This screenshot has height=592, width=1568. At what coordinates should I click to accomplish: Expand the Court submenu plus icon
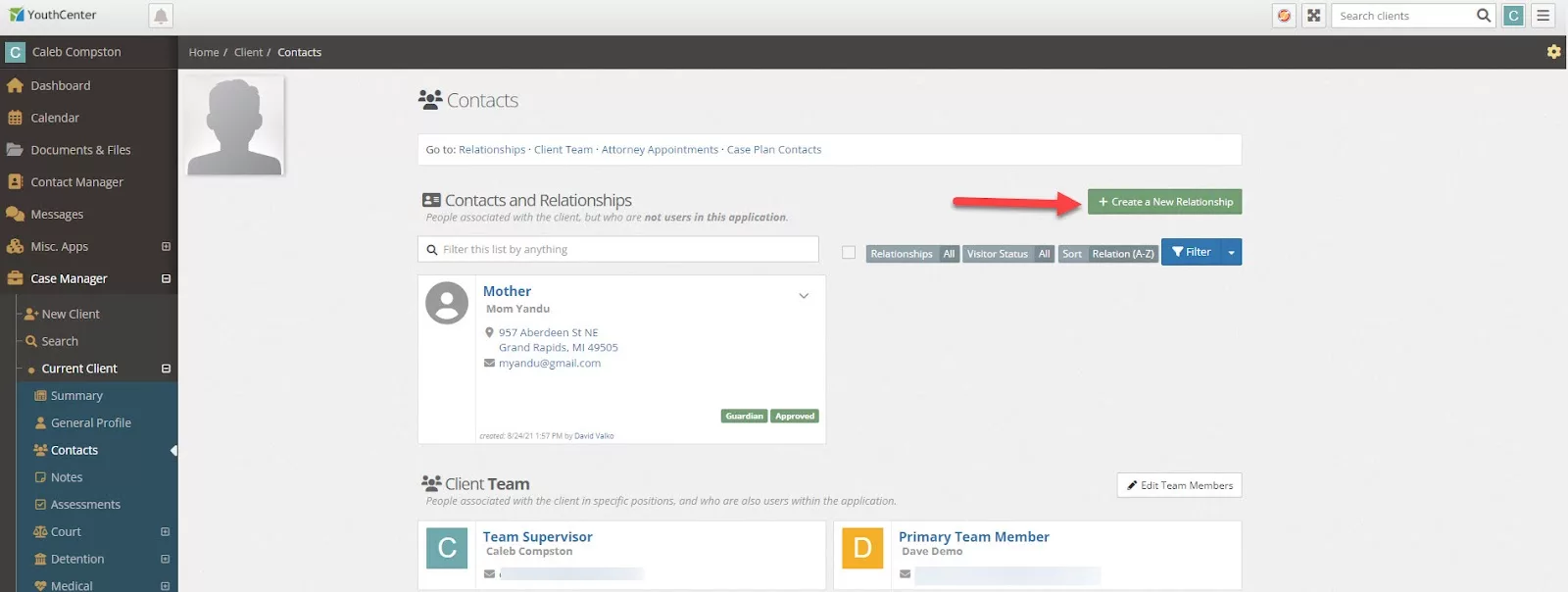tap(165, 532)
